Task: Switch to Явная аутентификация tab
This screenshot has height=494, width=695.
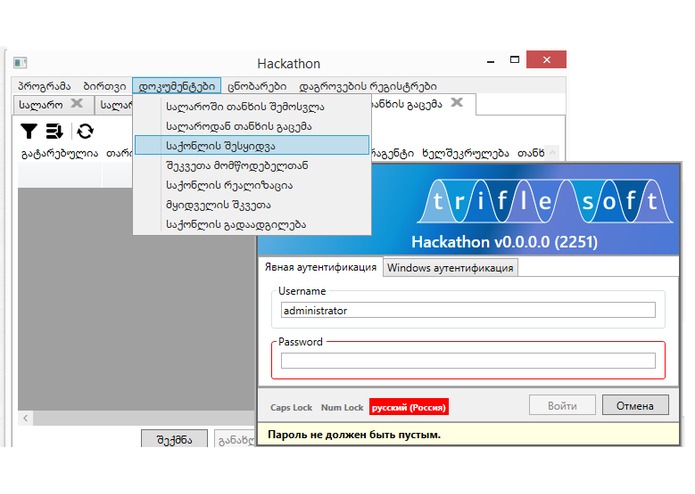Action: pyautogui.click(x=320, y=267)
